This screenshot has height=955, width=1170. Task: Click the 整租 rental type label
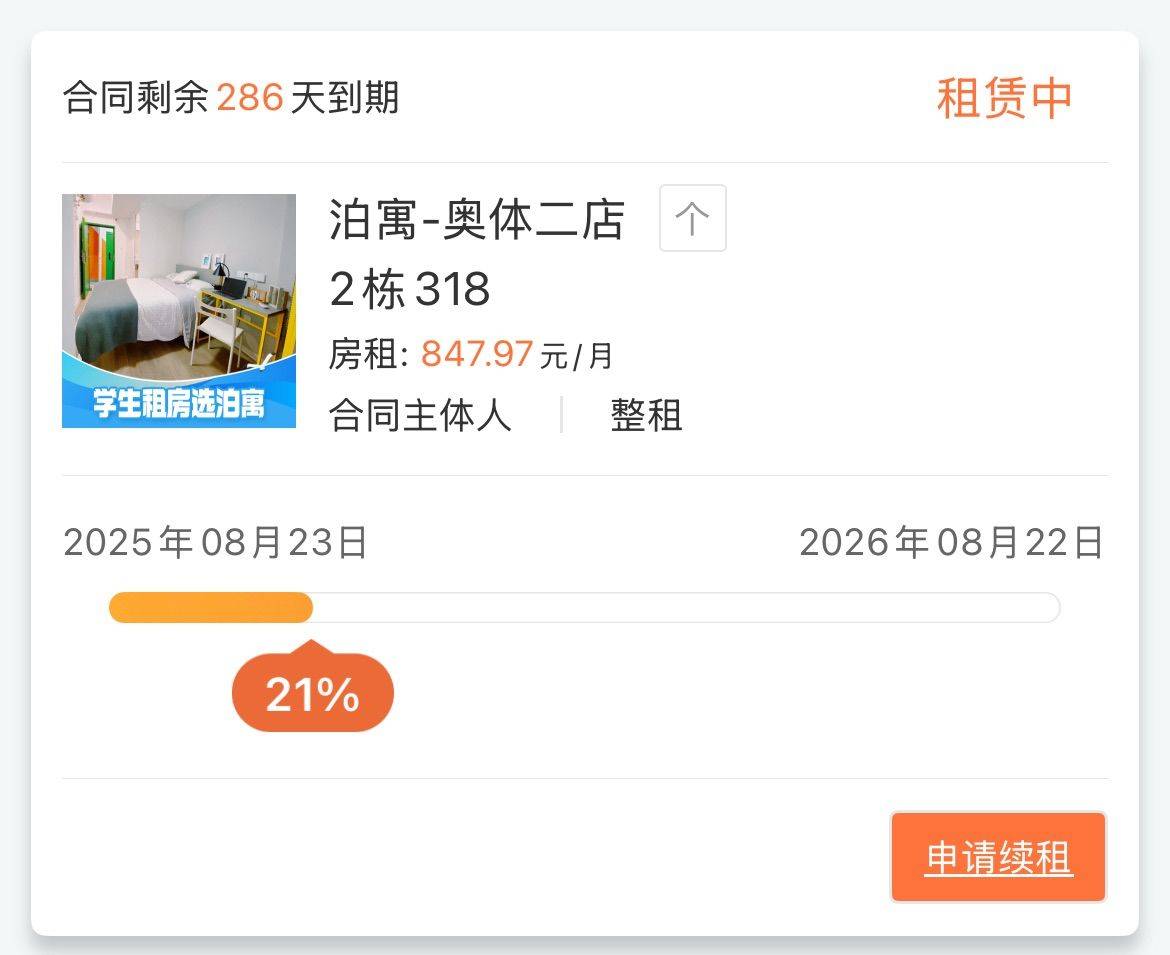pyautogui.click(x=646, y=415)
